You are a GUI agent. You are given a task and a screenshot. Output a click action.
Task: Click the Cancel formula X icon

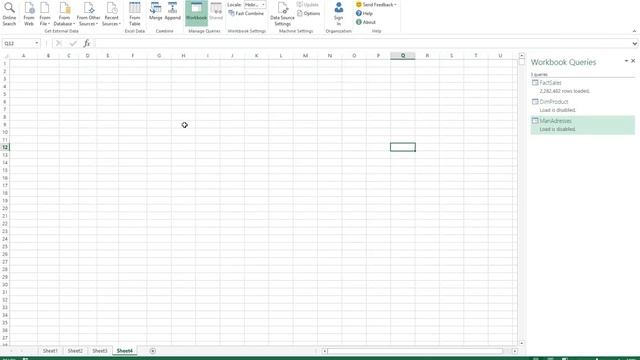[x=59, y=43]
